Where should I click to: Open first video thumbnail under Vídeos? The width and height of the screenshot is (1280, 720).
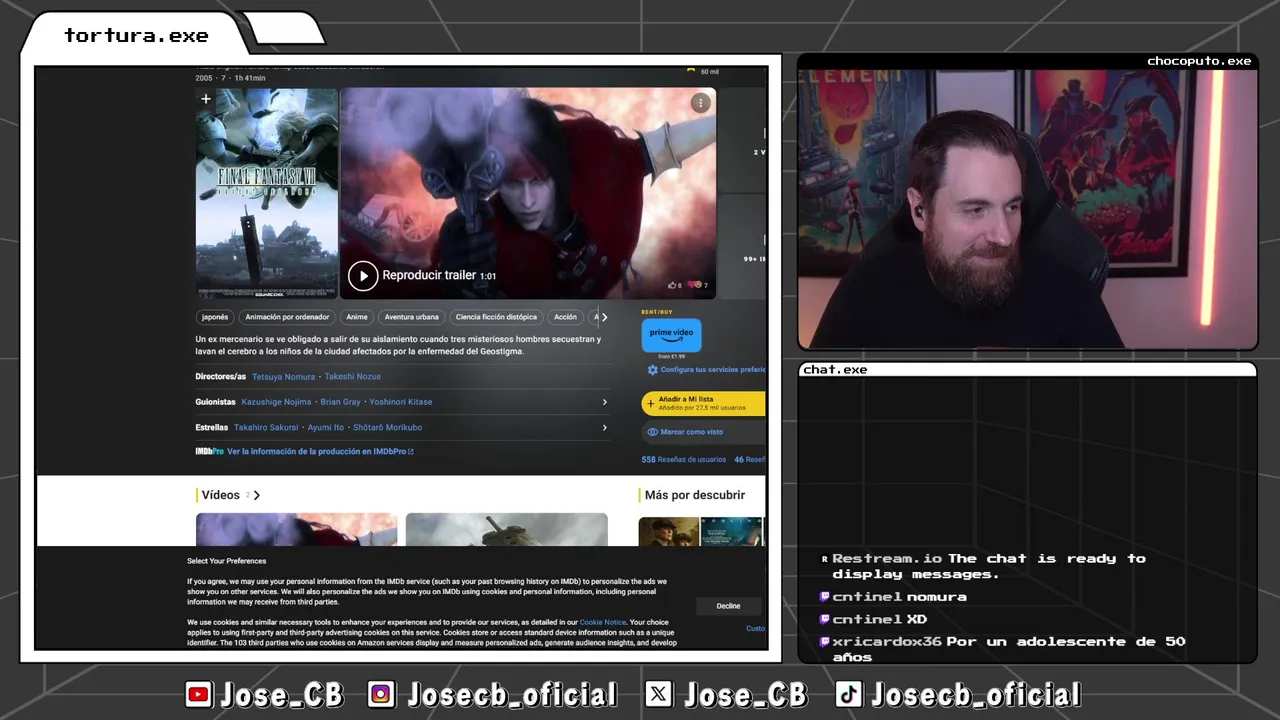297,529
